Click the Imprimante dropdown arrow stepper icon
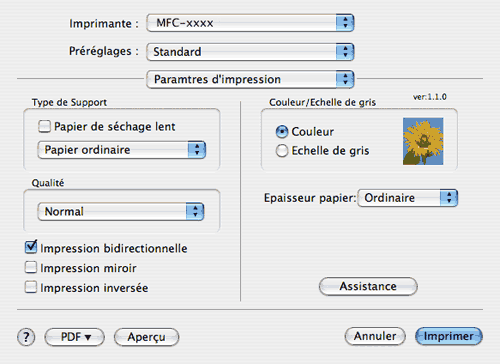Screen dimensions: 500x364 tap(345, 23)
